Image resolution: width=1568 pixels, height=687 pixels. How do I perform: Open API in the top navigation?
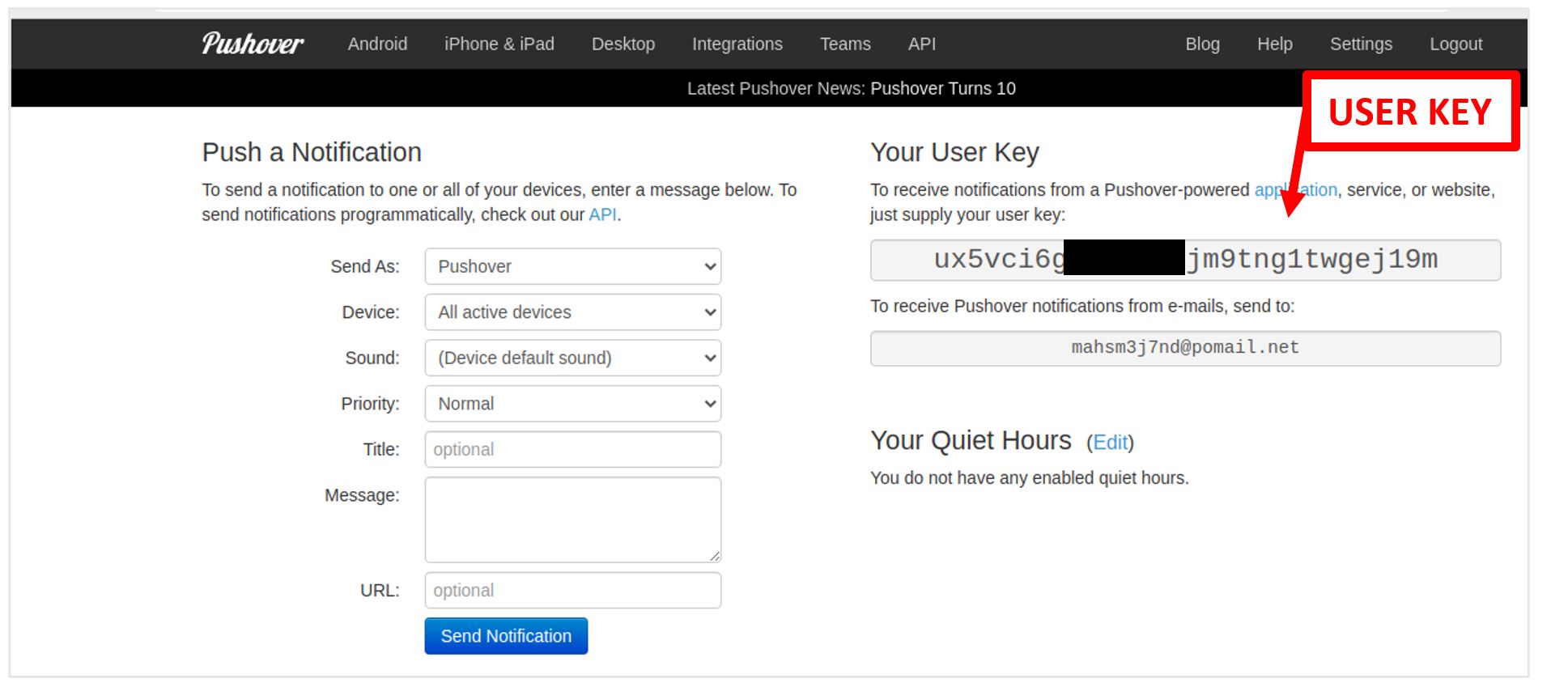922,44
